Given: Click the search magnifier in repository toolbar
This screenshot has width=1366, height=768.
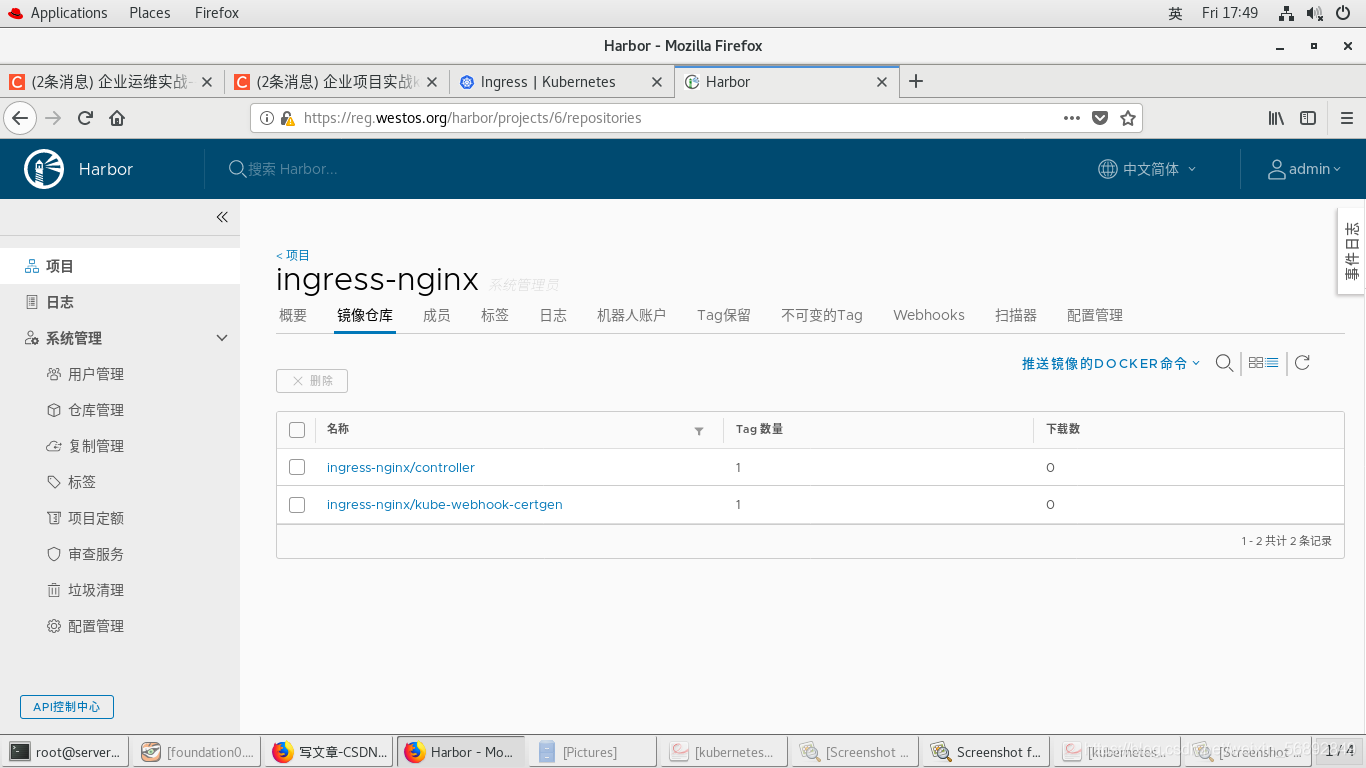Looking at the screenshot, I should point(1224,363).
